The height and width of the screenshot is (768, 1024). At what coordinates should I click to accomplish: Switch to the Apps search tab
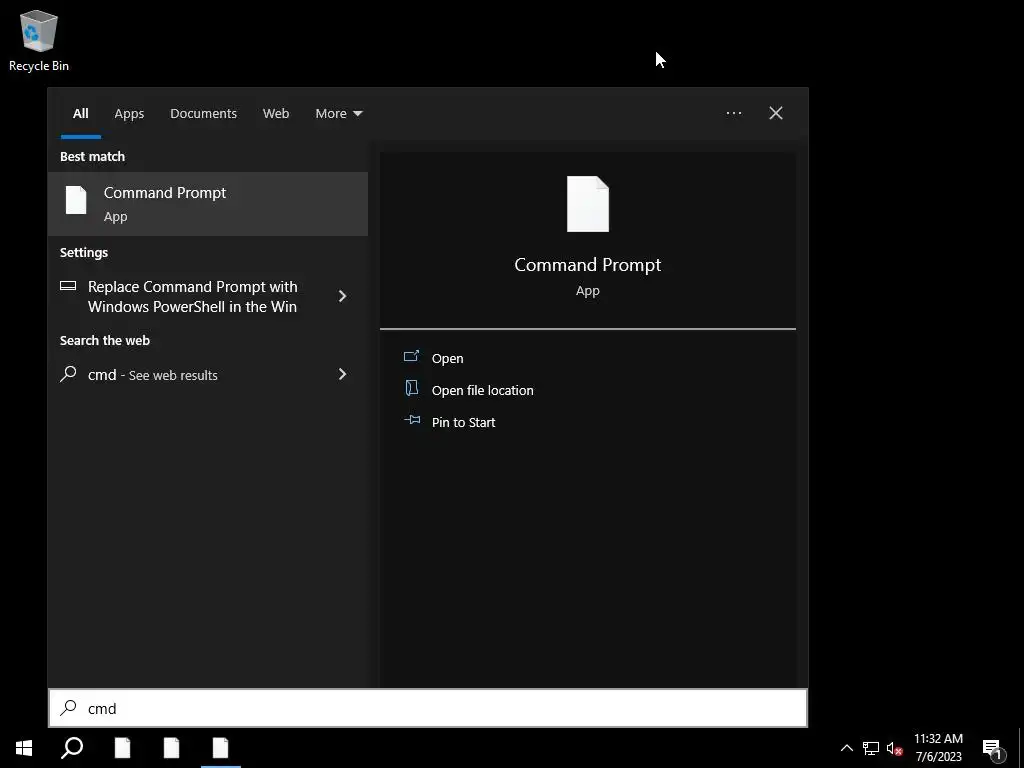click(129, 114)
